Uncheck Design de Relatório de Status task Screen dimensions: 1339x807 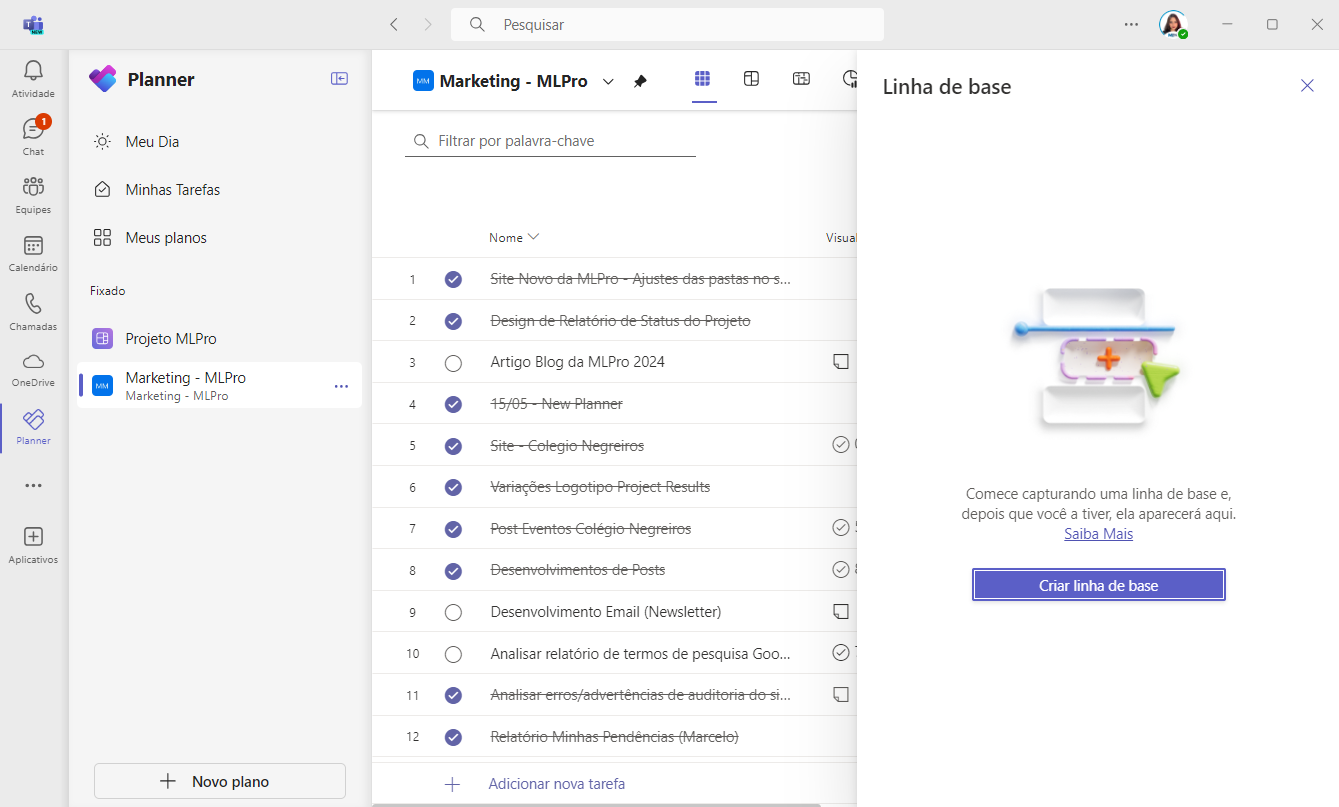click(x=453, y=321)
